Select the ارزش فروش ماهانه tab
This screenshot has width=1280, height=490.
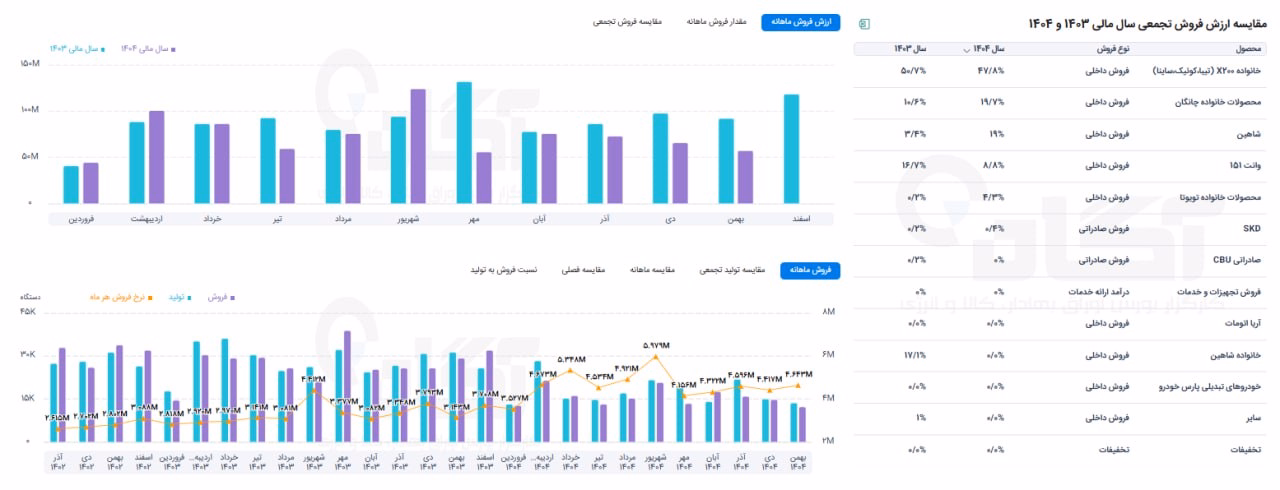click(801, 22)
